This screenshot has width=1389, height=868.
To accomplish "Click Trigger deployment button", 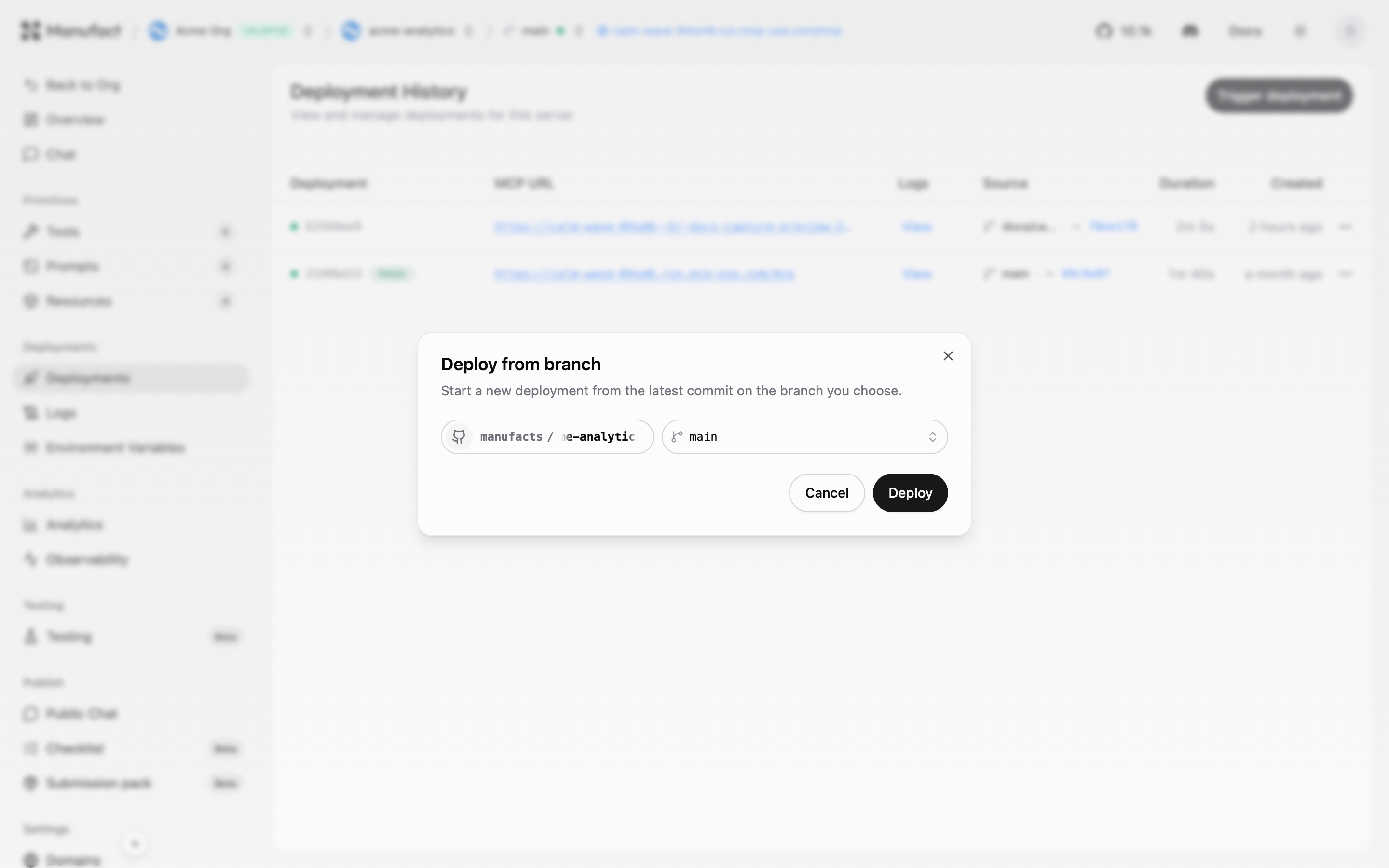I will (1279, 95).
